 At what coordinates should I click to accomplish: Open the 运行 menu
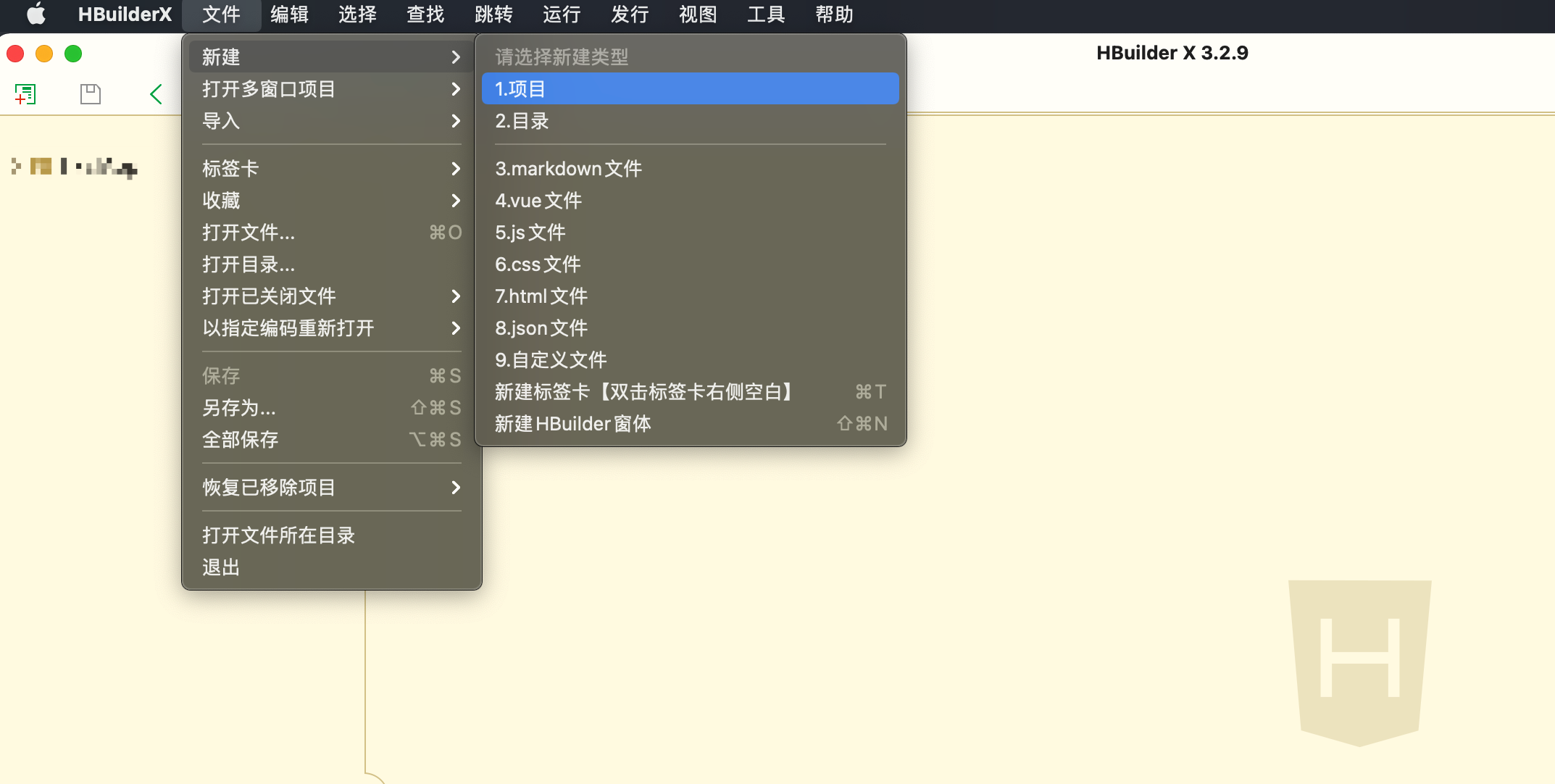click(x=560, y=14)
